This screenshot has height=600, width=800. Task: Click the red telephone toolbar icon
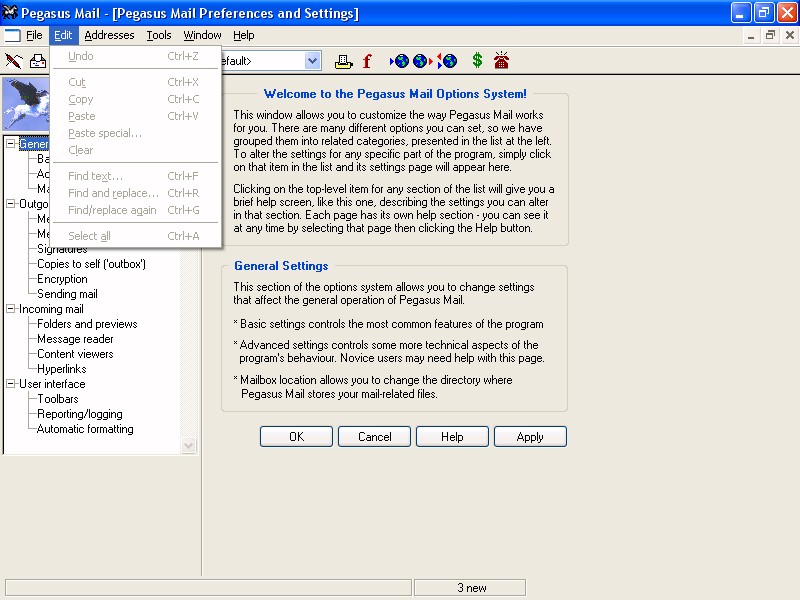point(501,60)
